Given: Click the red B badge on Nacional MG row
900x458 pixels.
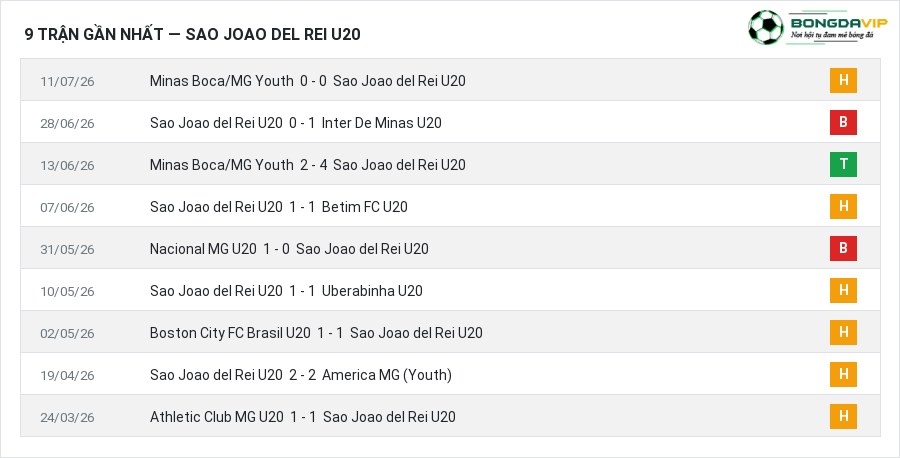Looking at the screenshot, I should 843,248.
